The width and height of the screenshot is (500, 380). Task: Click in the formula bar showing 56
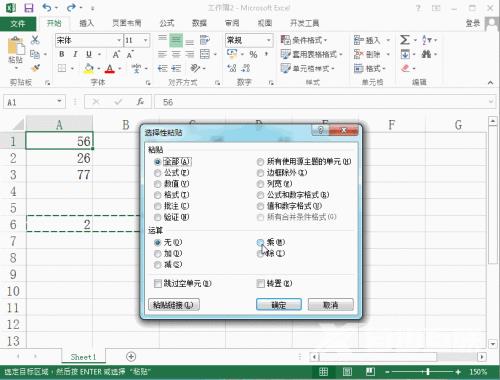(325, 102)
